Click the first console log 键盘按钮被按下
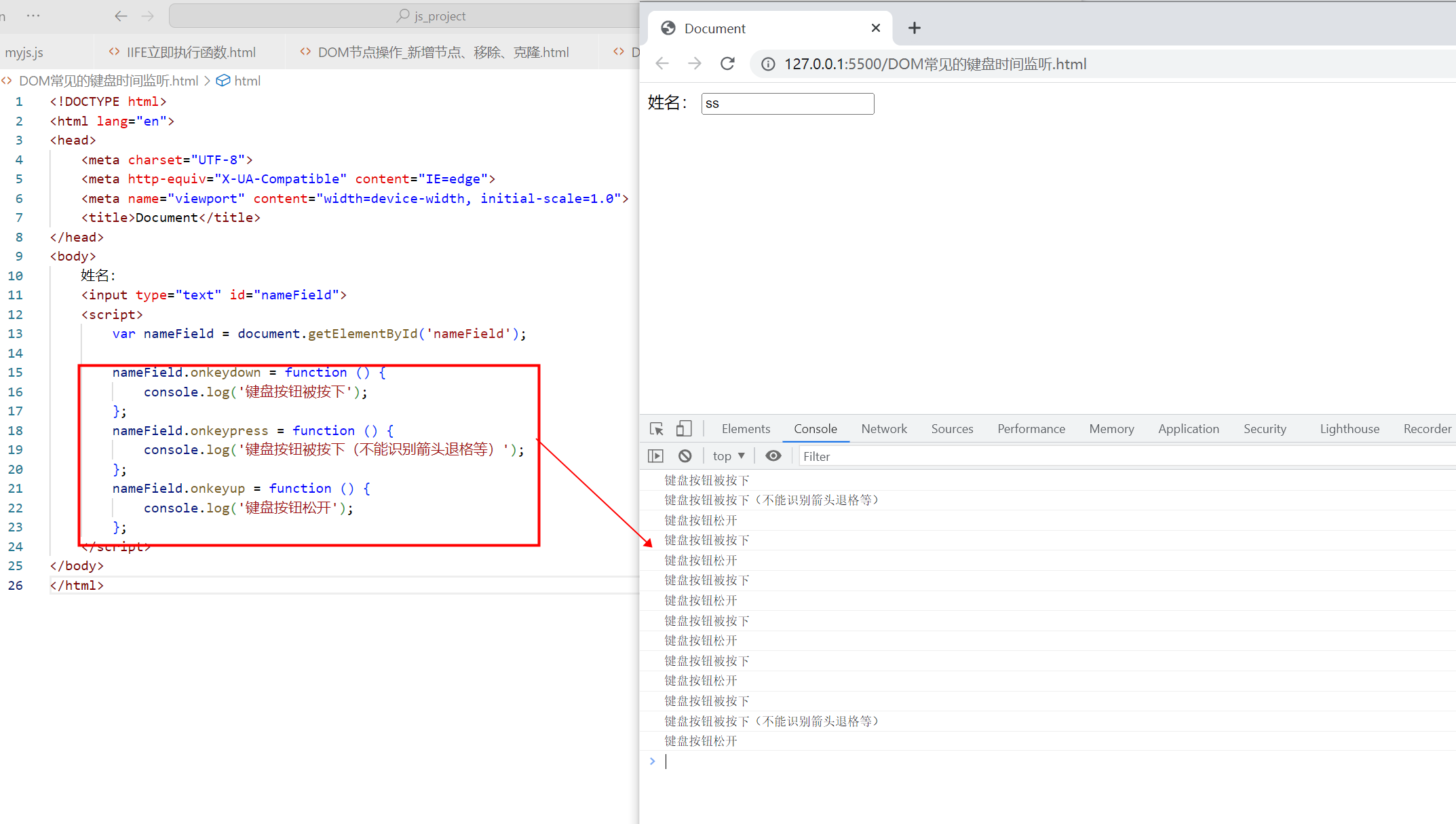 click(707, 481)
